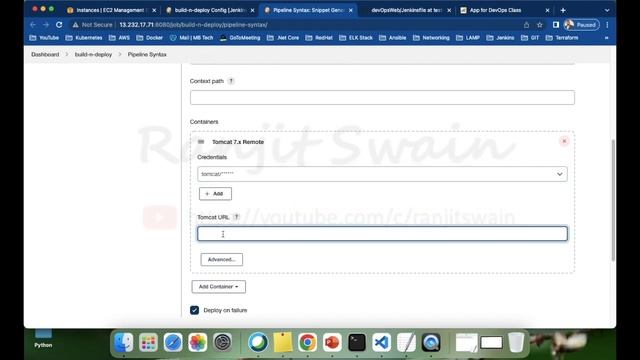Switch to App for DevOps Class tab
Viewport: 640px width, 360px height.
click(x=496, y=10)
